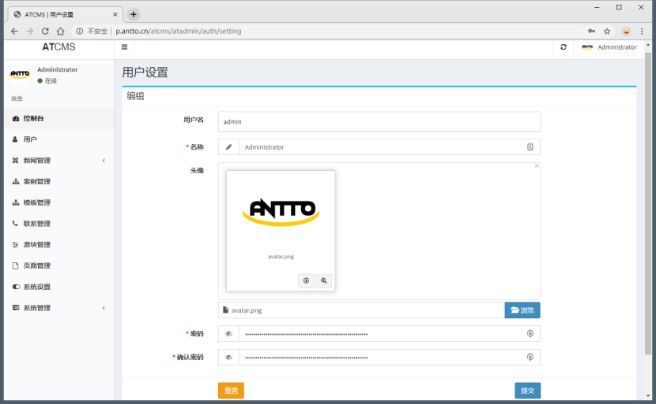Click the zoom icon under the avatar preview
The image size is (656, 404).
[324, 281]
